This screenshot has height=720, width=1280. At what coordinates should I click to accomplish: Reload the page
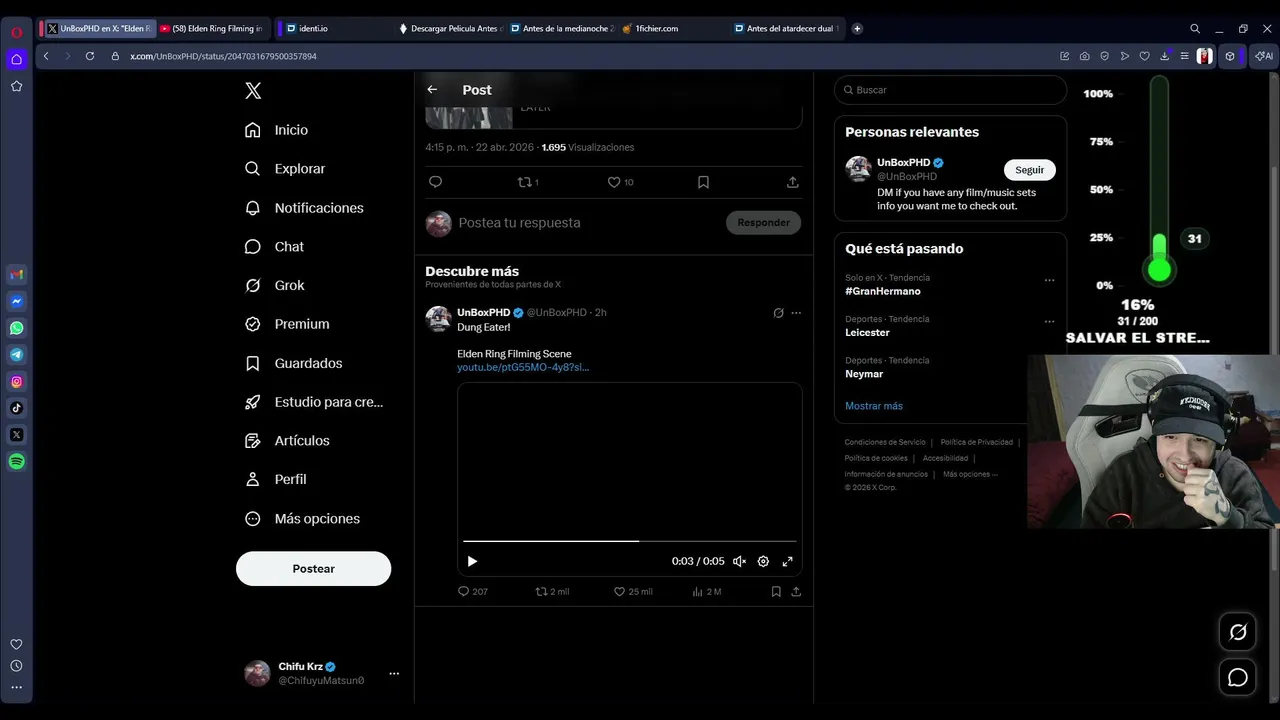coord(90,56)
